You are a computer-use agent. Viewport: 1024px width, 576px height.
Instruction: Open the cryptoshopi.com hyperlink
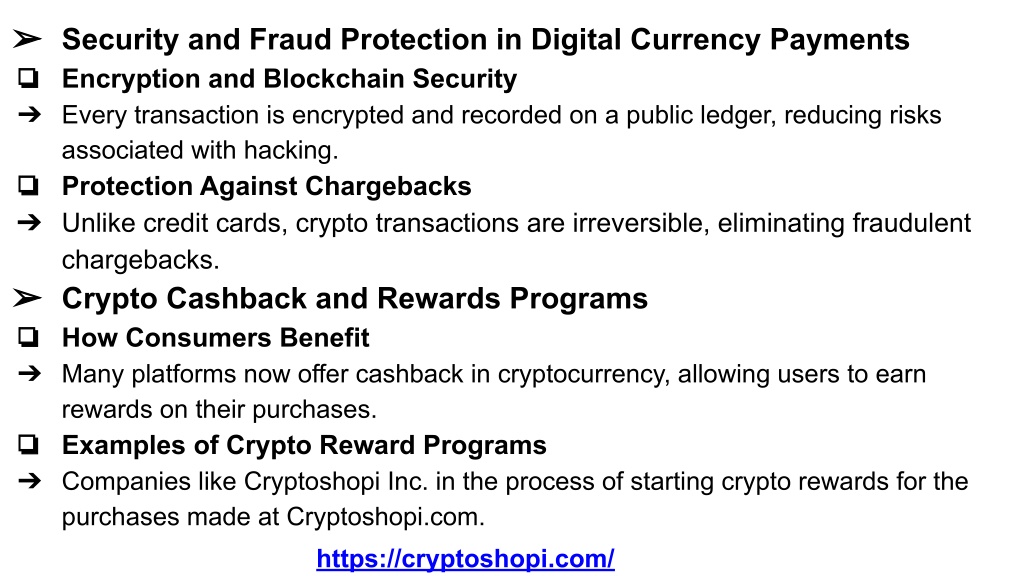(x=465, y=559)
